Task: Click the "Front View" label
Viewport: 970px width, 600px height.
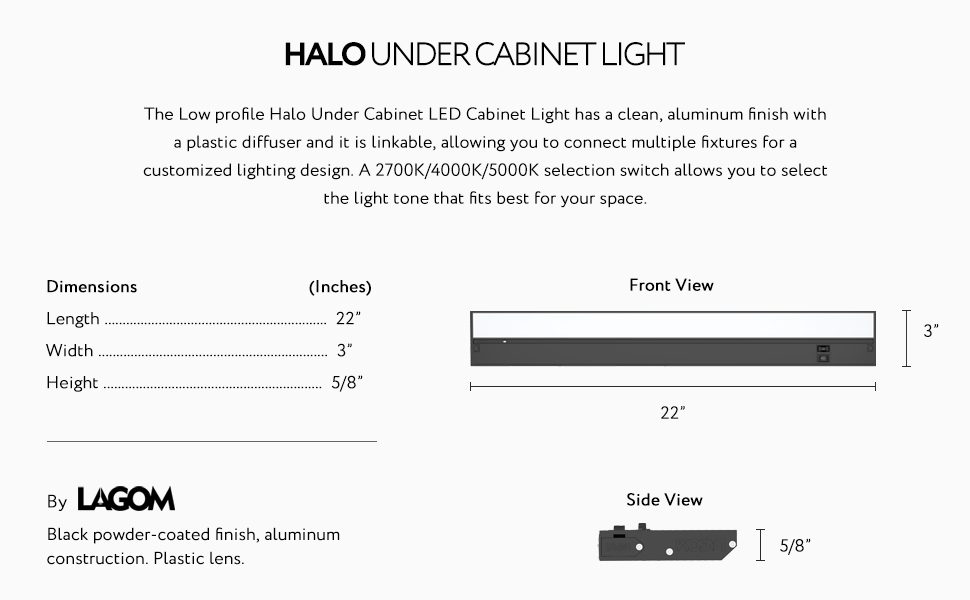Action: 671,285
